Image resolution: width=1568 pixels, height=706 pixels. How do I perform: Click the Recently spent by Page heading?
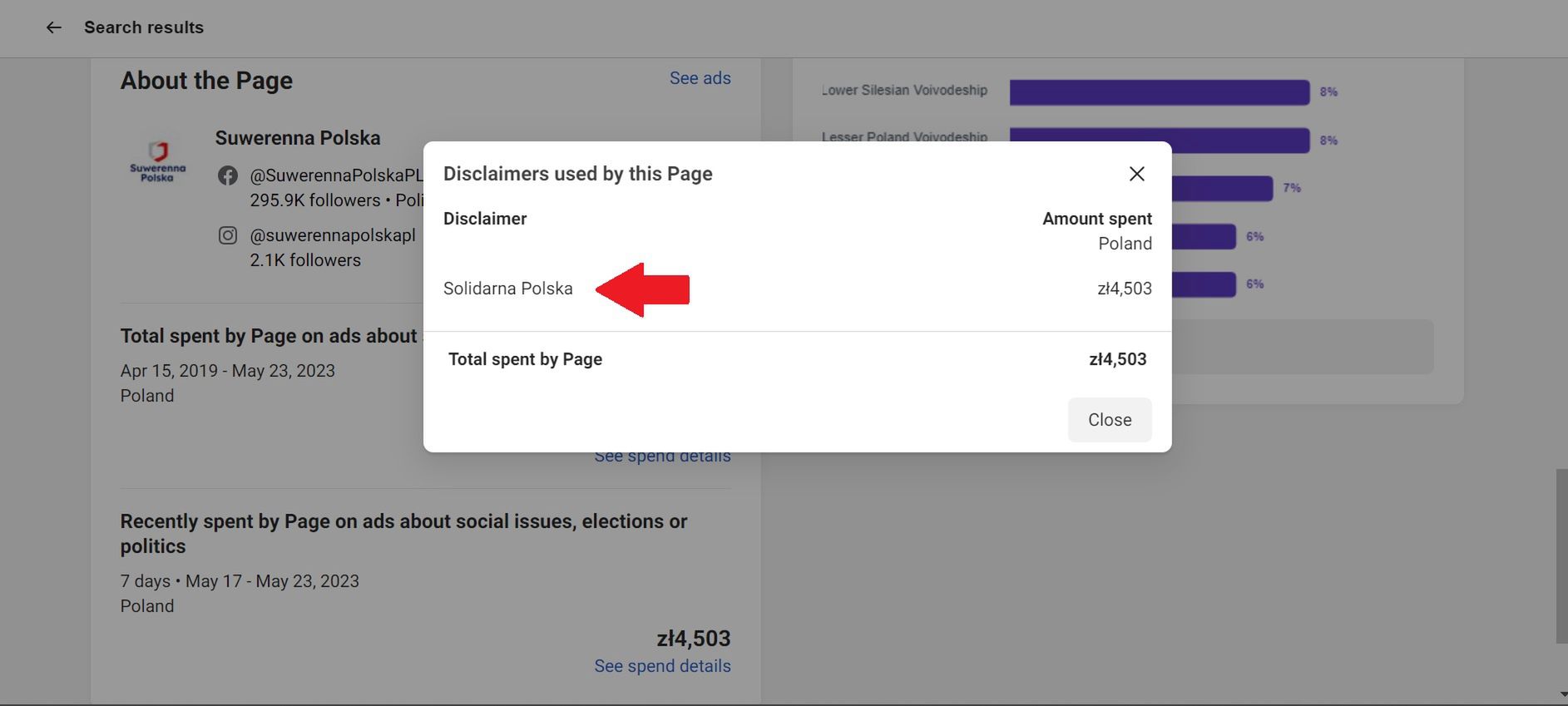403,534
